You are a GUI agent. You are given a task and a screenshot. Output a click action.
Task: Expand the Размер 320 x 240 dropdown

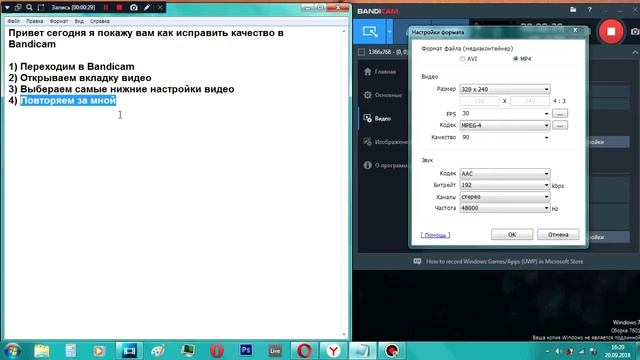[x=505, y=89]
